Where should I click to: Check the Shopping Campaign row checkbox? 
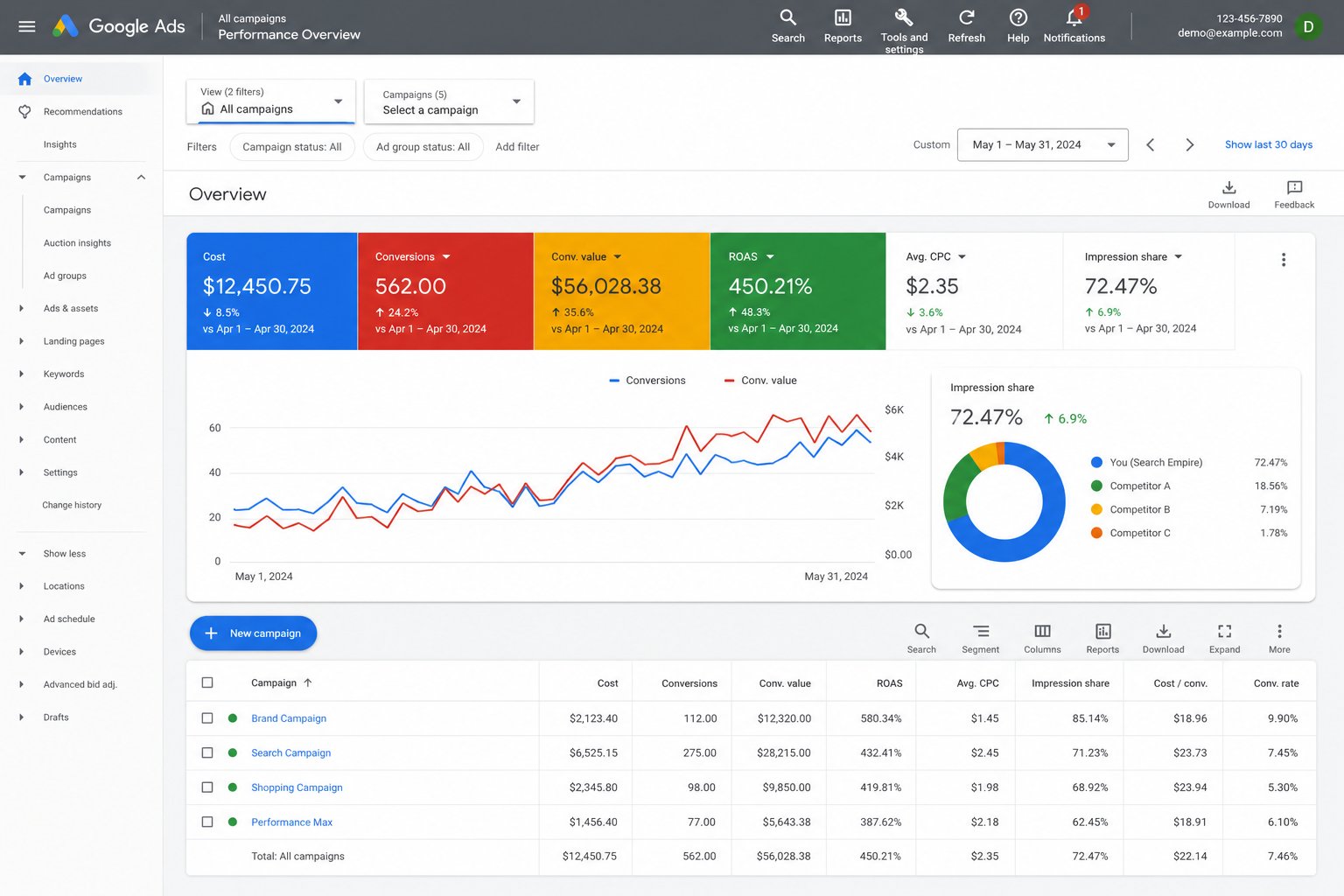207,787
